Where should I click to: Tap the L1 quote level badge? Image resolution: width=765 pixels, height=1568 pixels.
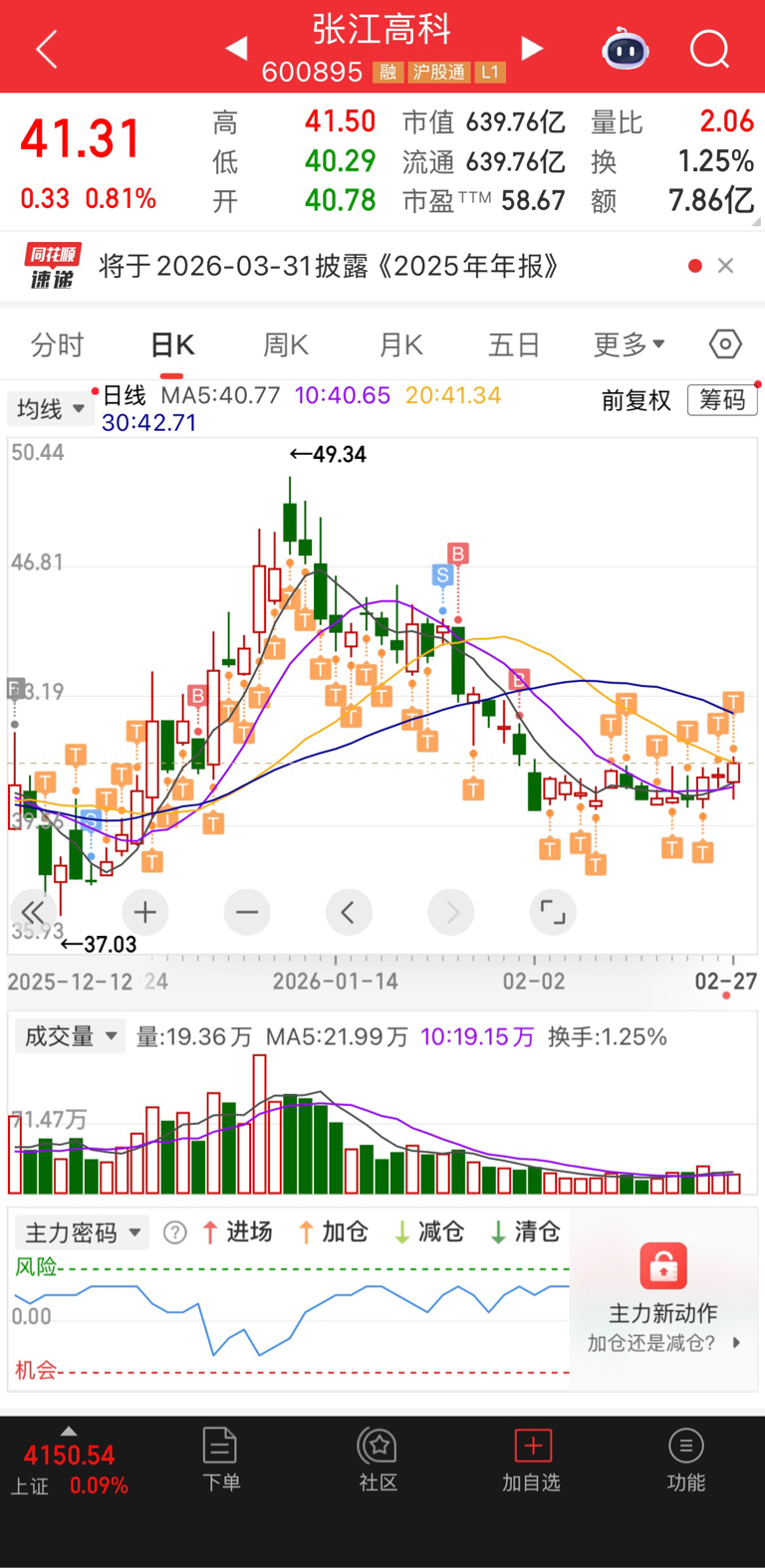pos(489,73)
